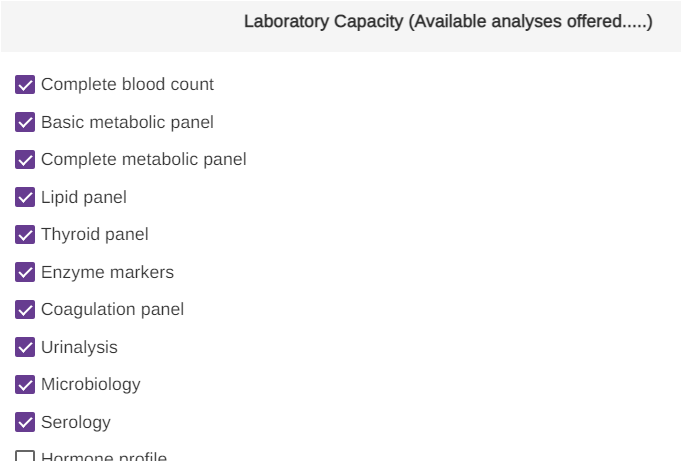Image resolution: width=682 pixels, height=462 pixels.
Task: Uncheck the Complete blood count checkbox
Action: click(26, 85)
